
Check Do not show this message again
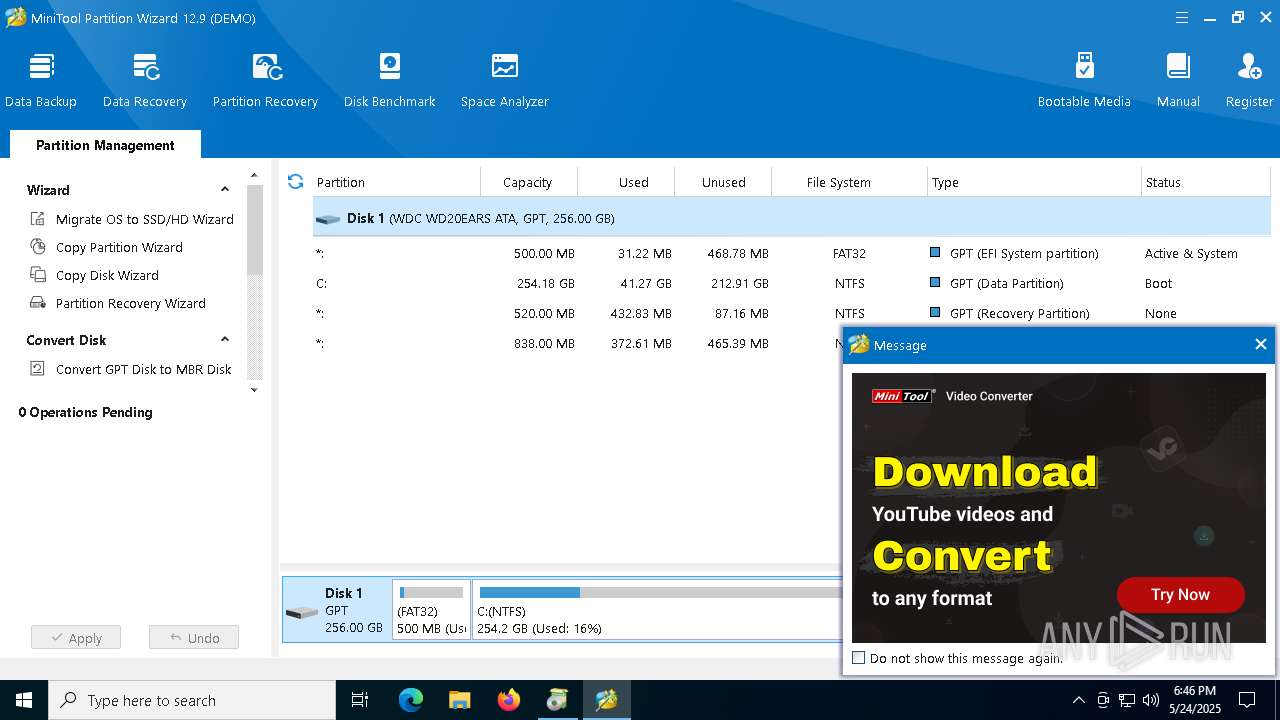click(858, 658)
